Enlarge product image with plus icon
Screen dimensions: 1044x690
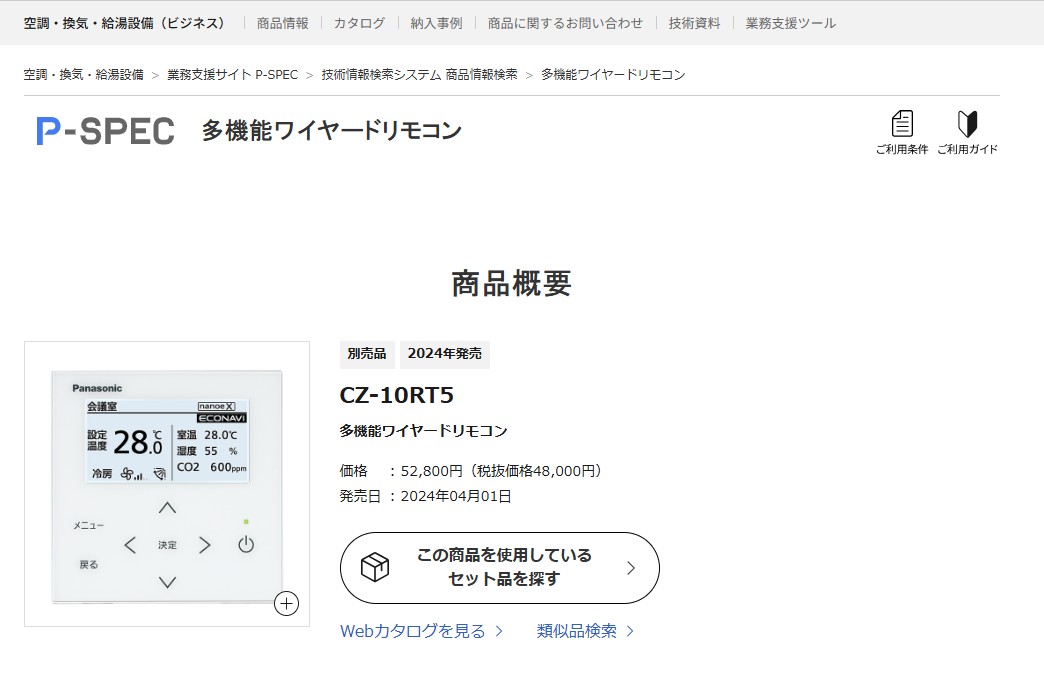coord(286,603)
